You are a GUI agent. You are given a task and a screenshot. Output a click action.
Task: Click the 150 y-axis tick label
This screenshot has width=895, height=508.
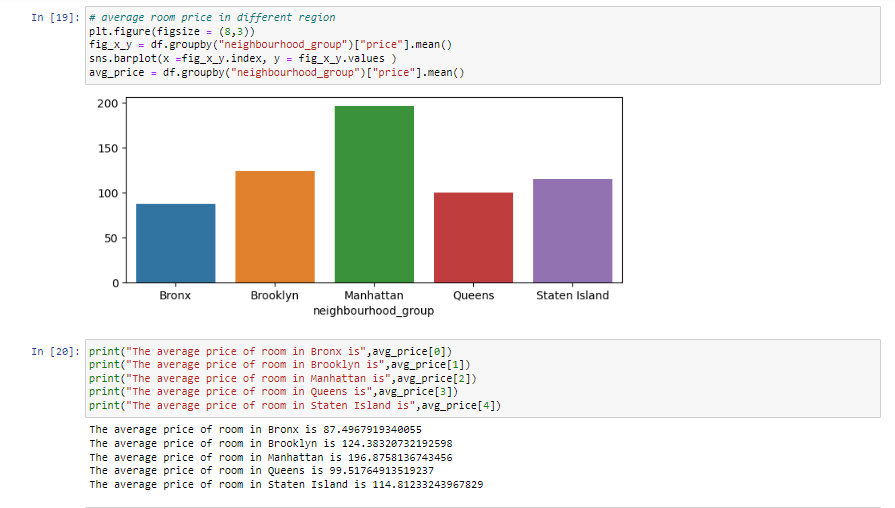coord(108,148)
